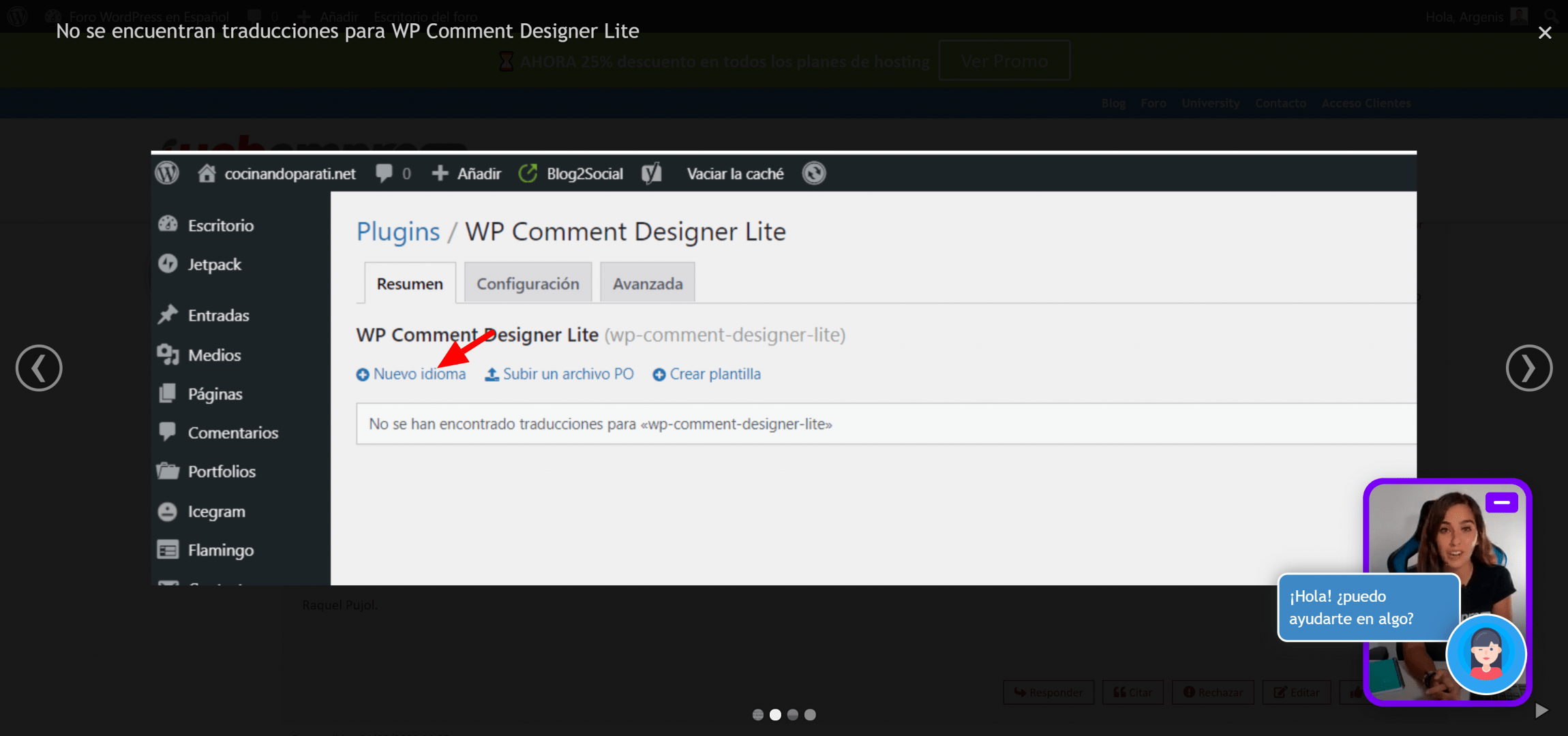Select the fourth slideshow dot

coord(810,715)
